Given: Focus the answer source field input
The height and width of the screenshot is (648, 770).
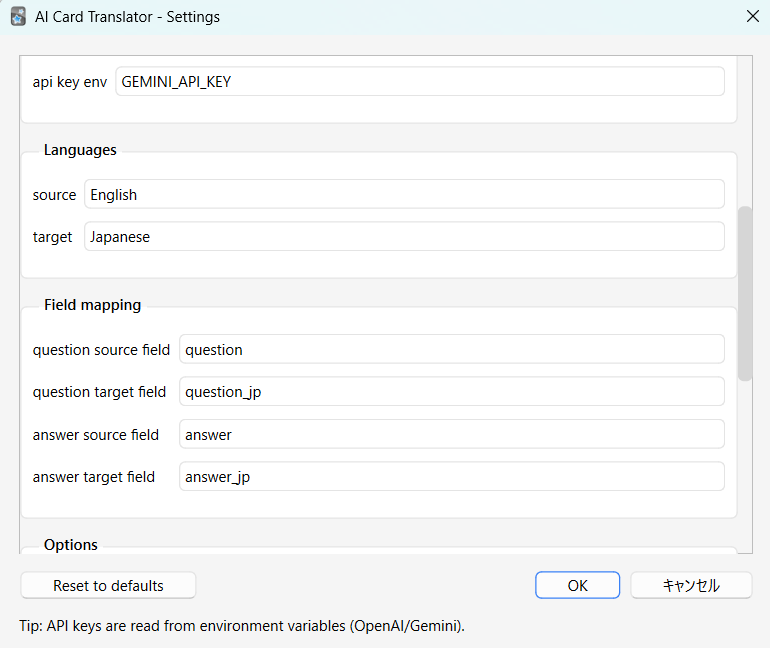Looking at the screenshot, I should click(x=451, y=435).
